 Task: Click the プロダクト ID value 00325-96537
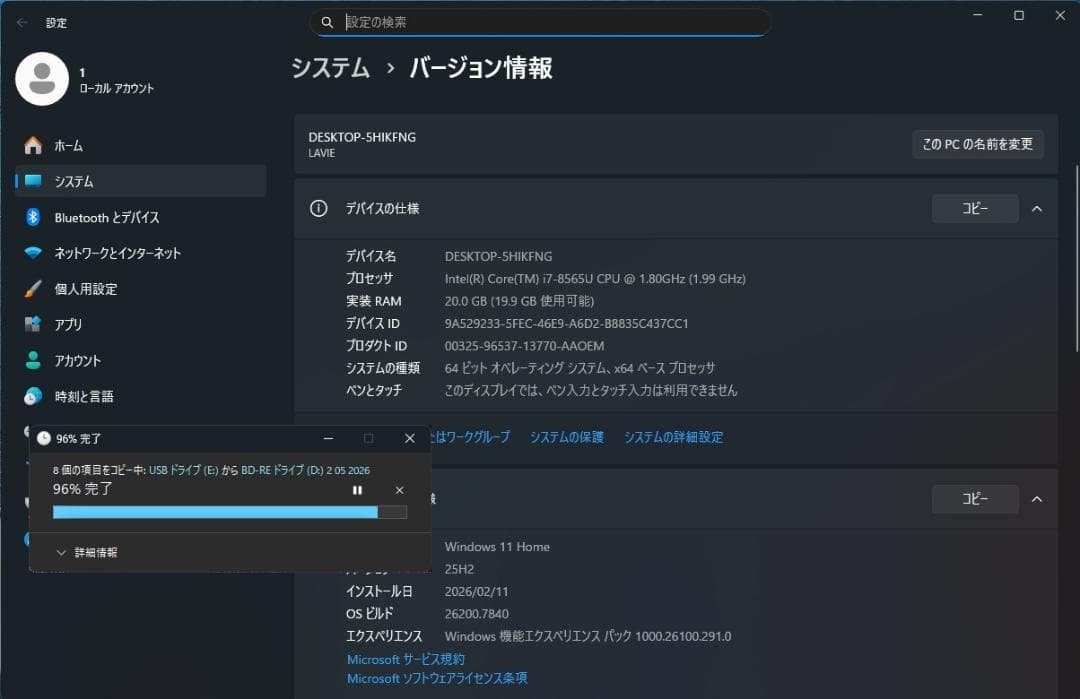(x=524, y=346)
